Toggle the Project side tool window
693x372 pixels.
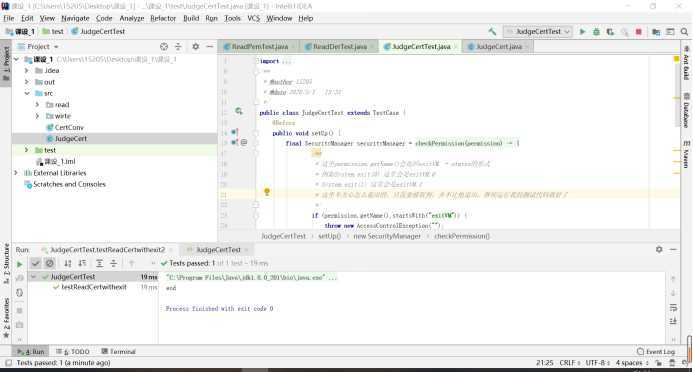6,64
